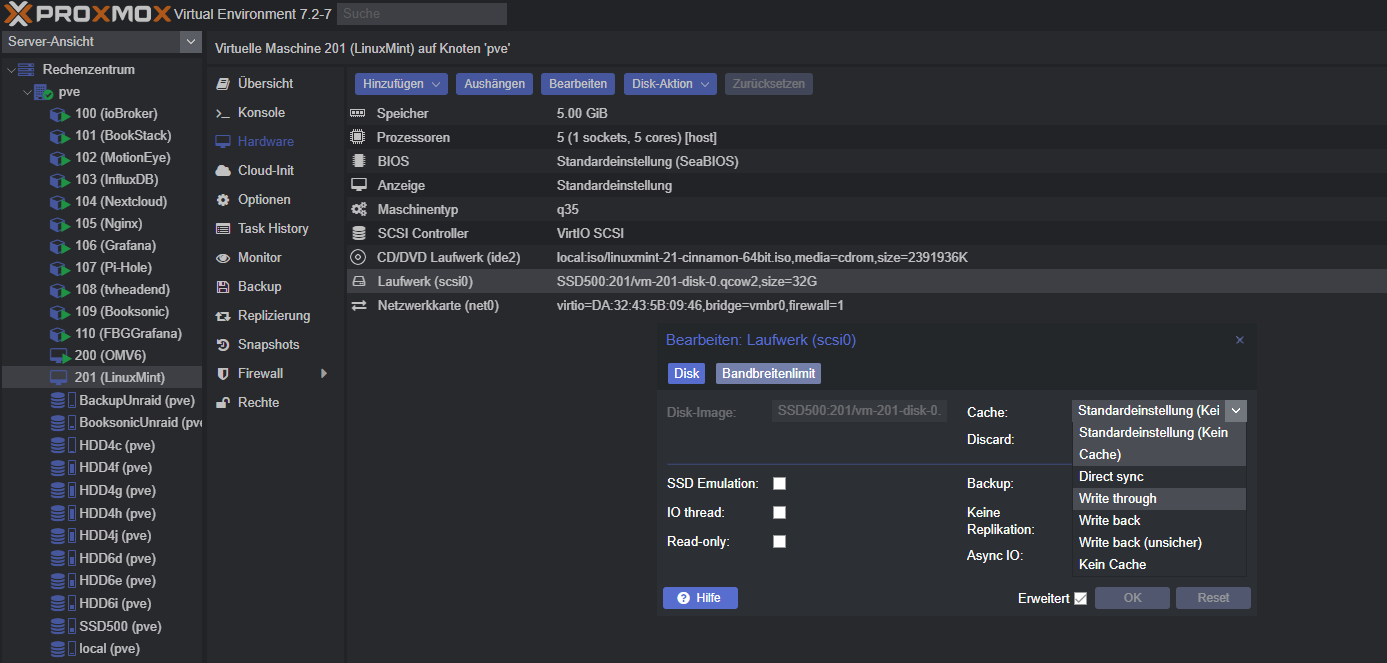Screen dimensions: 1387x663
Task: Click the Anzeige display icon
Action: pos(358,185)
